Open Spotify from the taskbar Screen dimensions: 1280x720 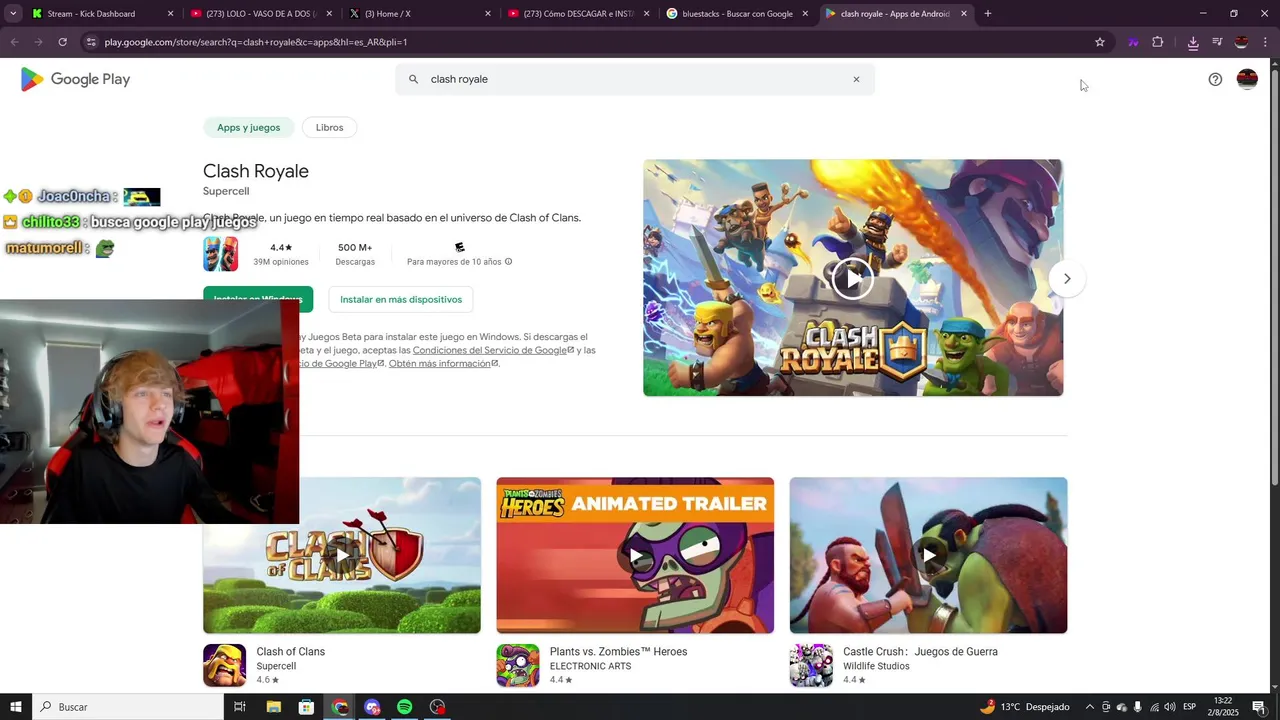click(404, 707)
